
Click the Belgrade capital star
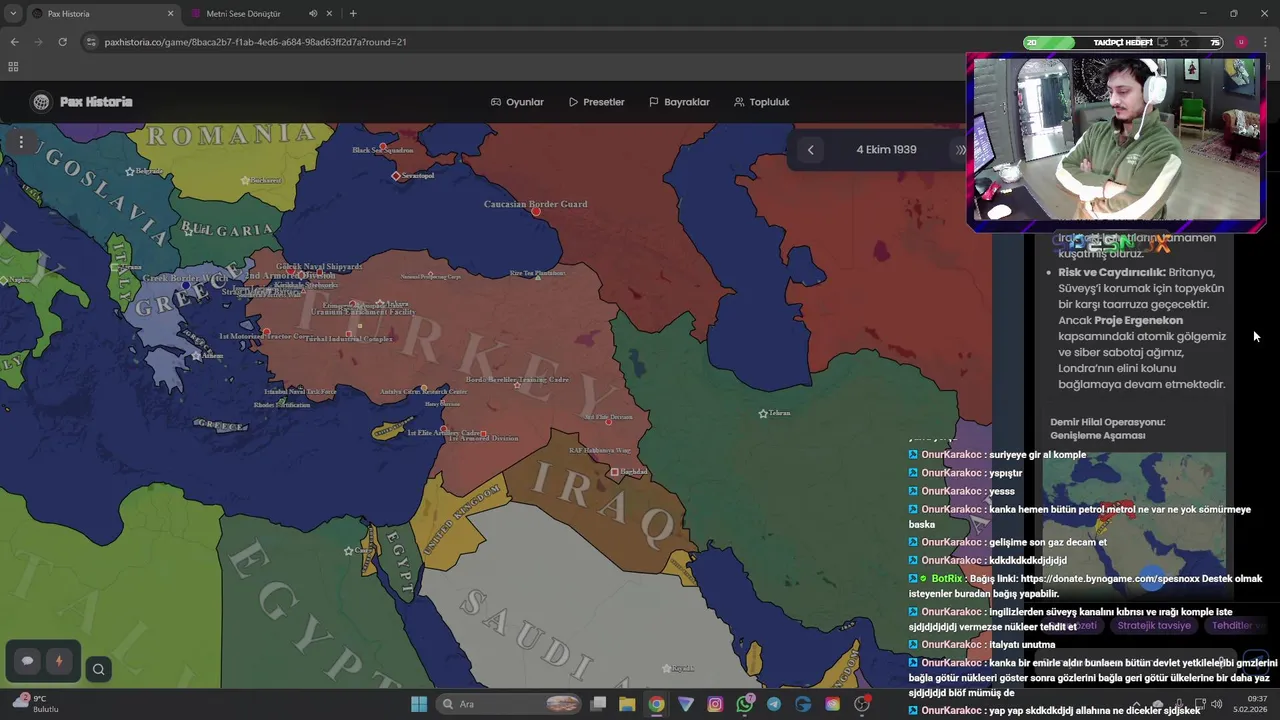tap(129, 172)
